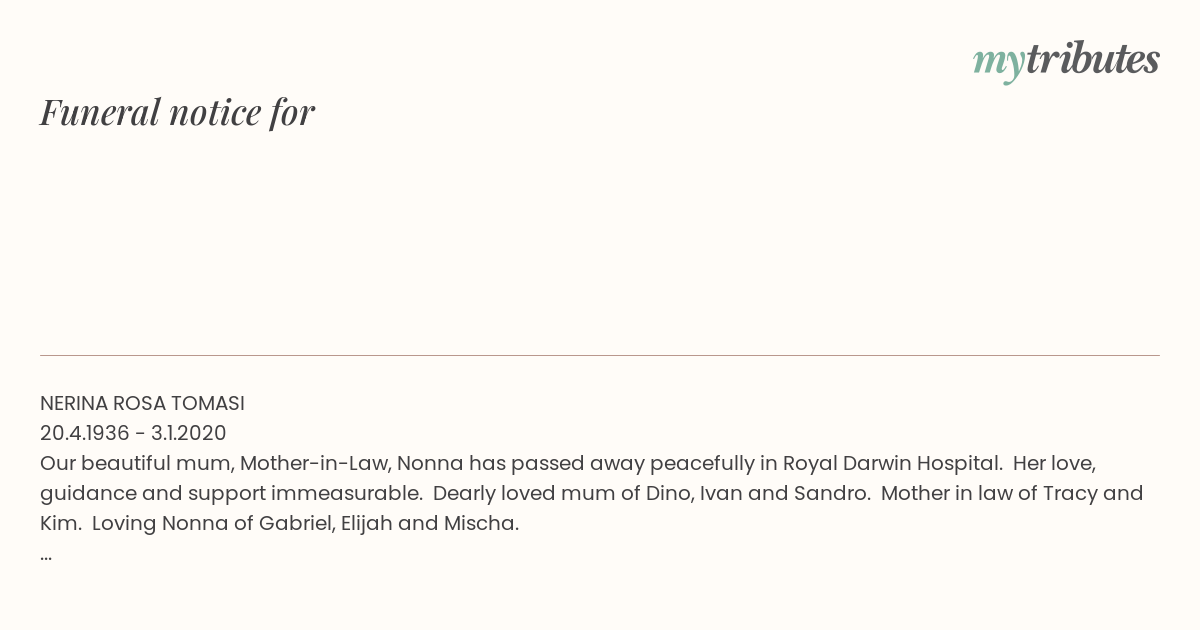Click the words "Royal Darwin Hospital"
1200x630 pixels.
click(x=892, y=464)
